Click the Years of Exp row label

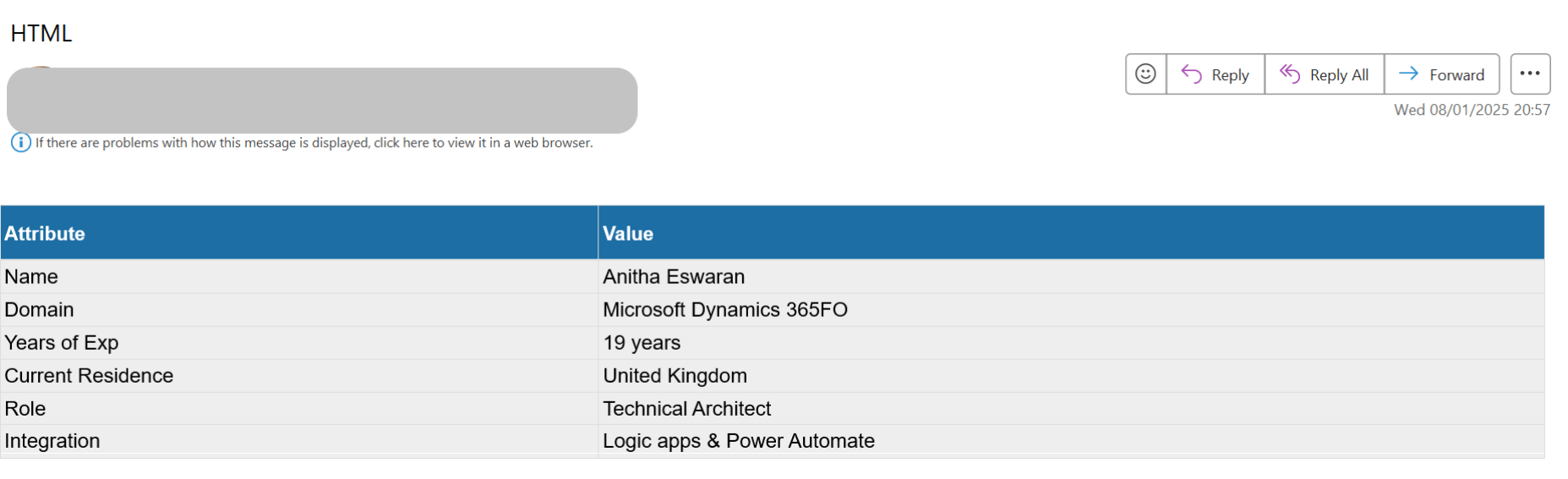point(62,343)
